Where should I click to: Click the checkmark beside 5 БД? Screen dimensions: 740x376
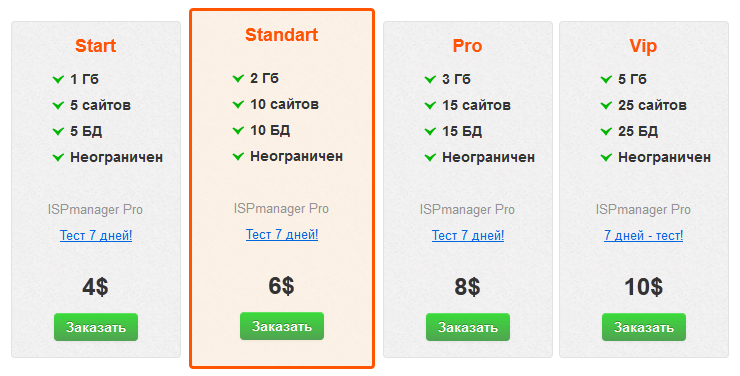pos(58,131)
